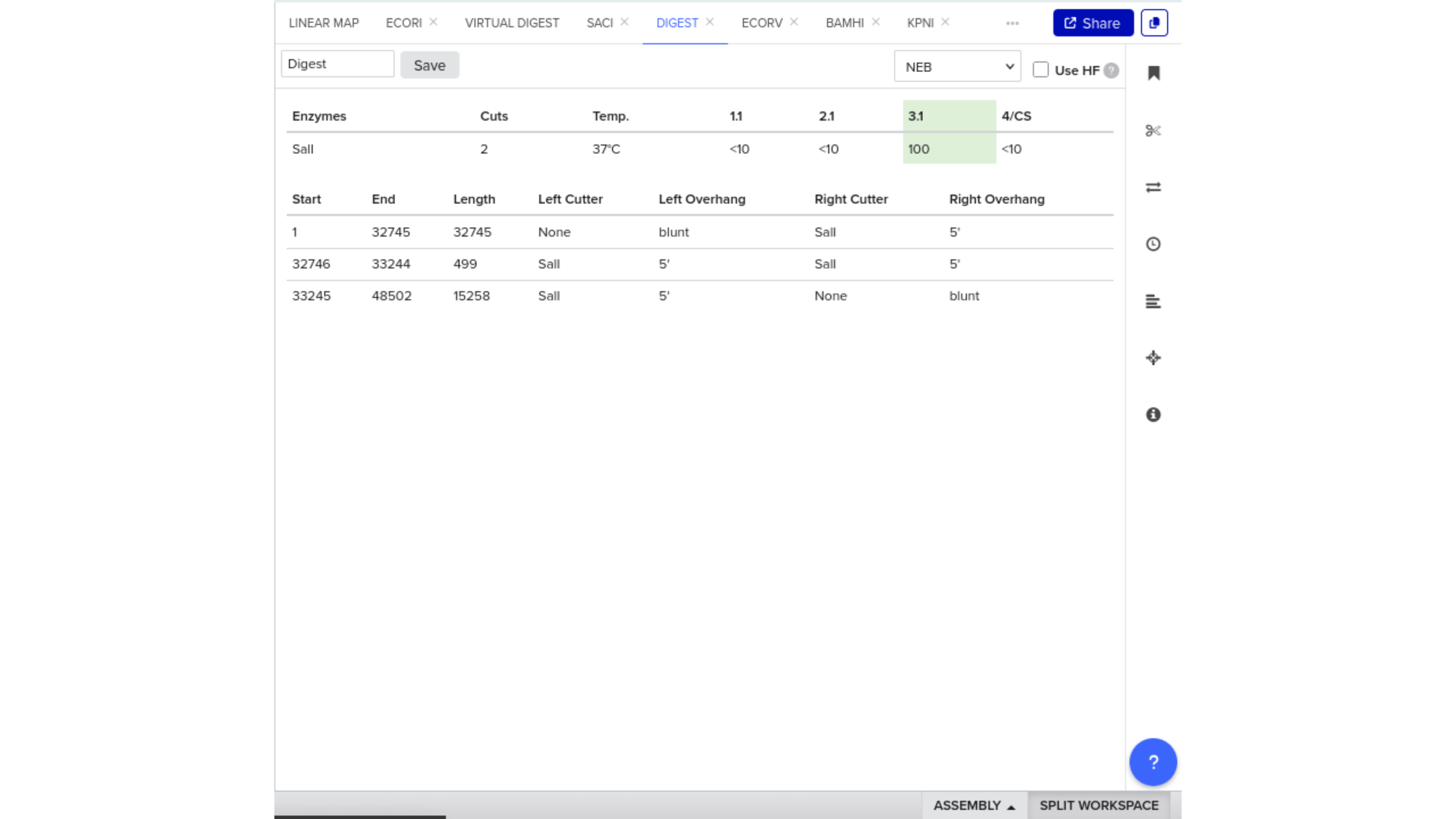Switch to the Virtual Digest tab
The image size is (1456, 819).
512,23
